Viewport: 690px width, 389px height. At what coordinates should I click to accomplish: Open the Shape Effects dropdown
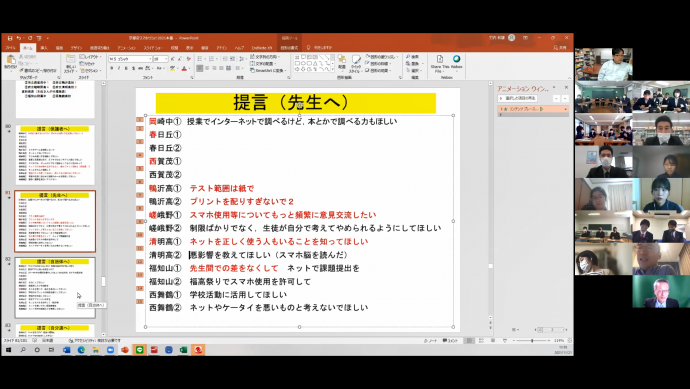pos(378,70)
